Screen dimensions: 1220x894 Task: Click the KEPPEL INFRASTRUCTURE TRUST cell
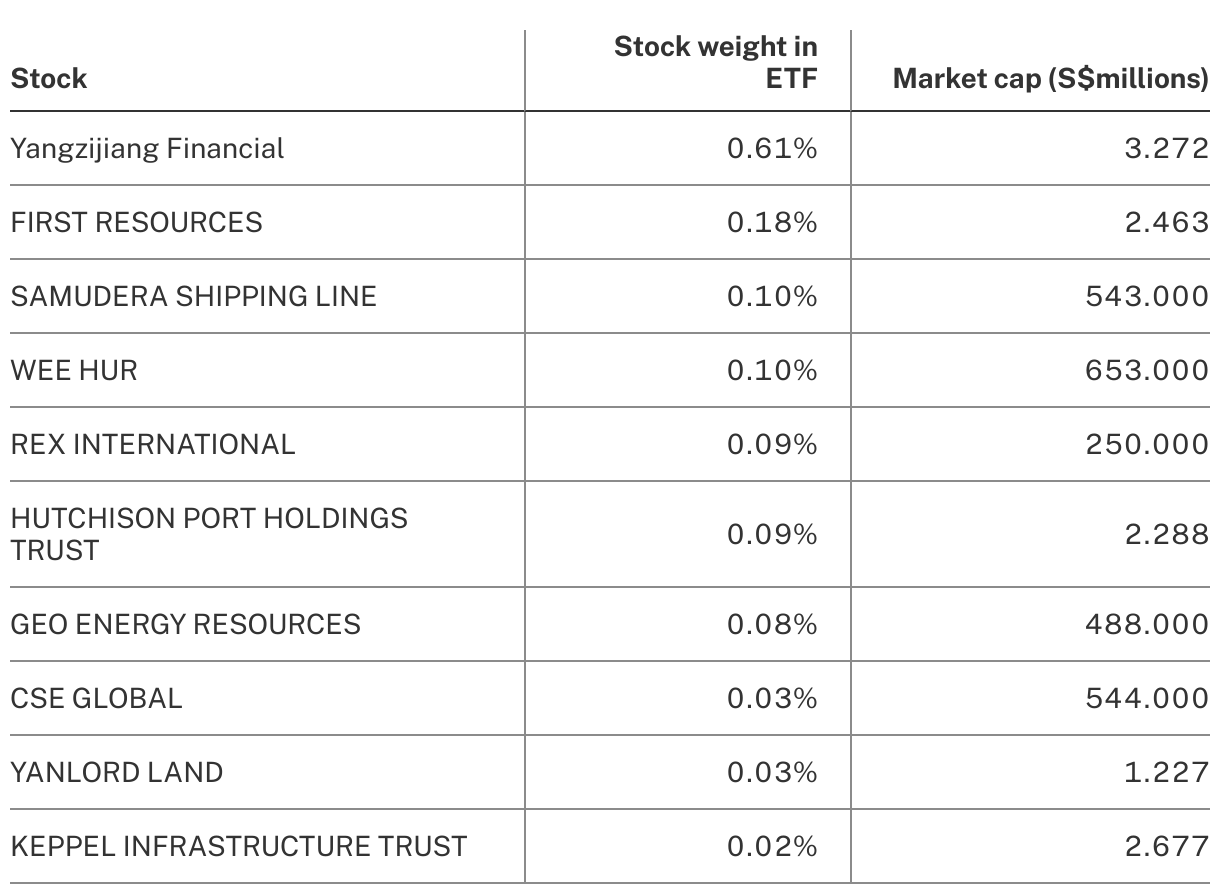click(238, 846)
